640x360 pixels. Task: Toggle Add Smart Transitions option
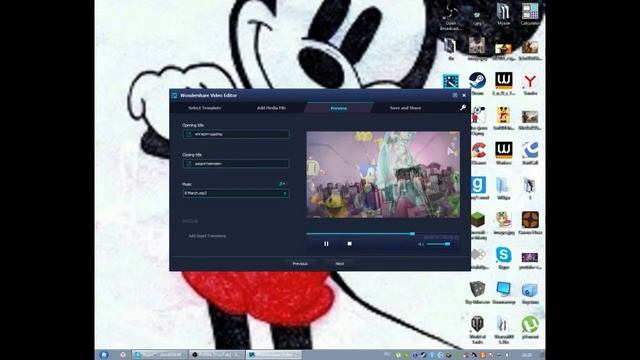point(207,236)
